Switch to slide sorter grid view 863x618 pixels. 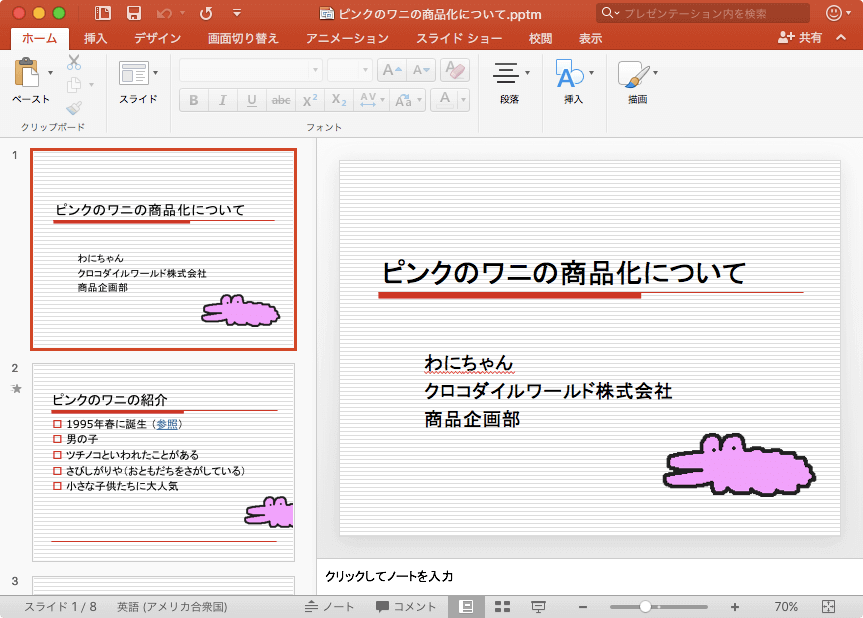(x=503, y=607)
